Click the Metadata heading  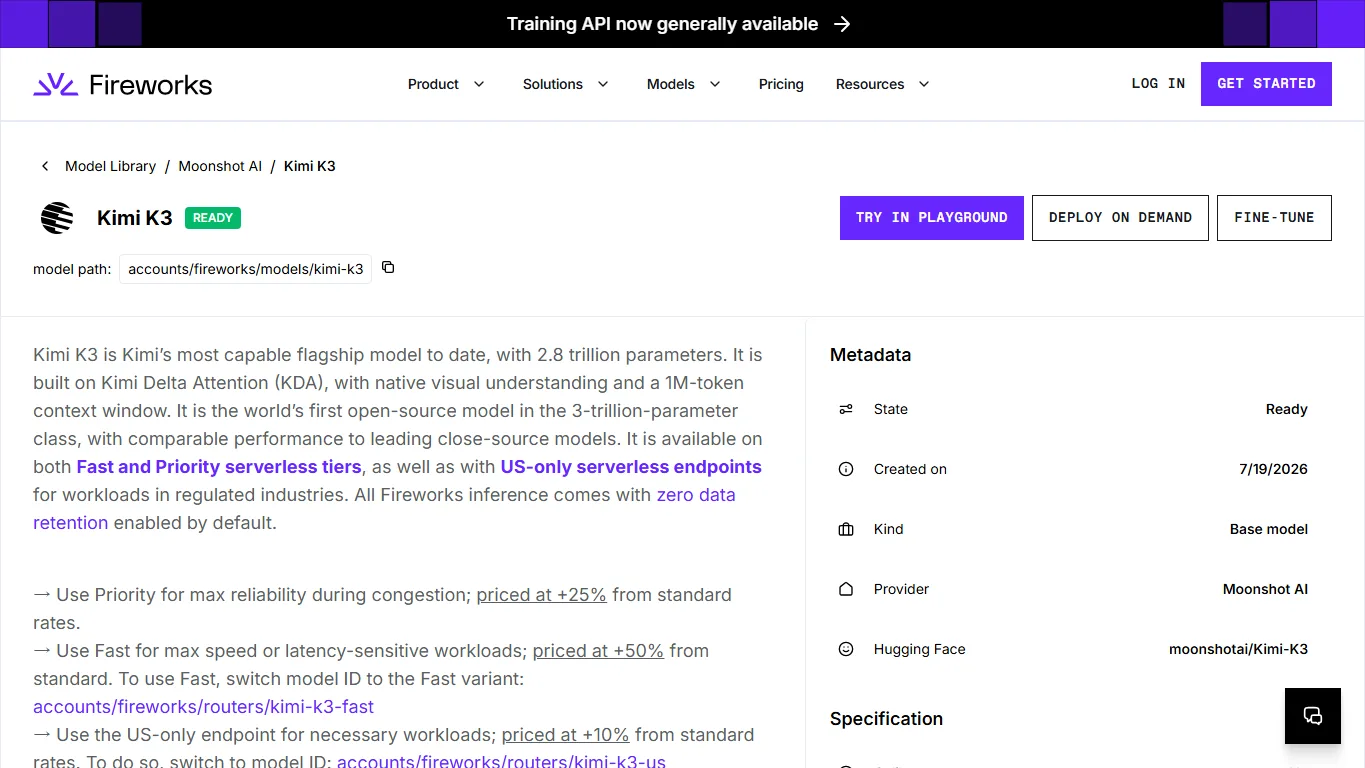pyautogui.click(x=870, y=355)
